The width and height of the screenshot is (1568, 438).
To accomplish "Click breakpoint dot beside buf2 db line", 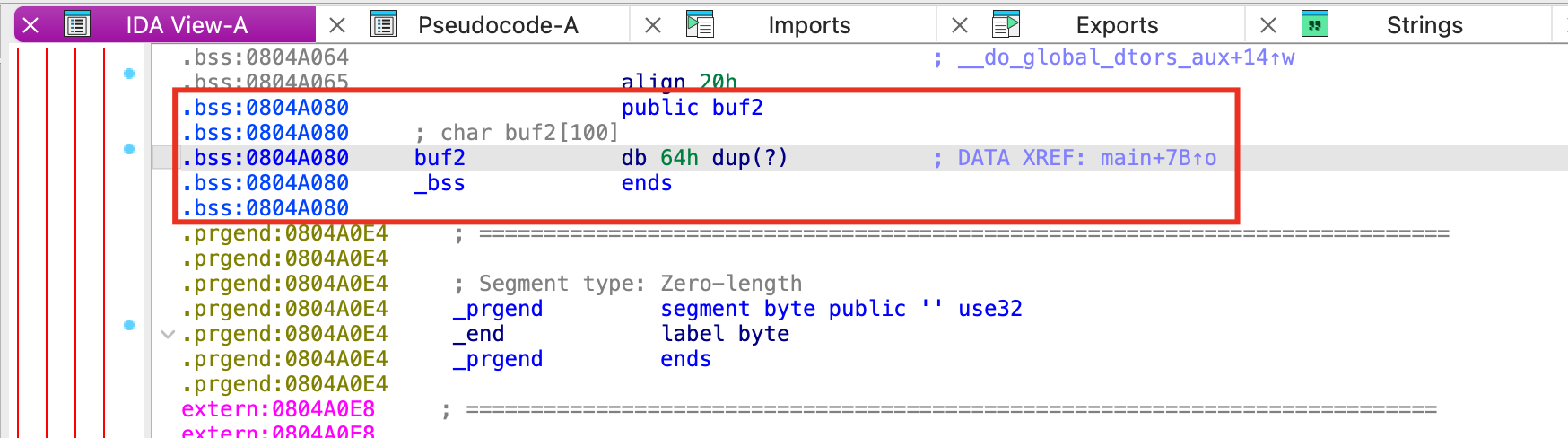I will point(129,149).
